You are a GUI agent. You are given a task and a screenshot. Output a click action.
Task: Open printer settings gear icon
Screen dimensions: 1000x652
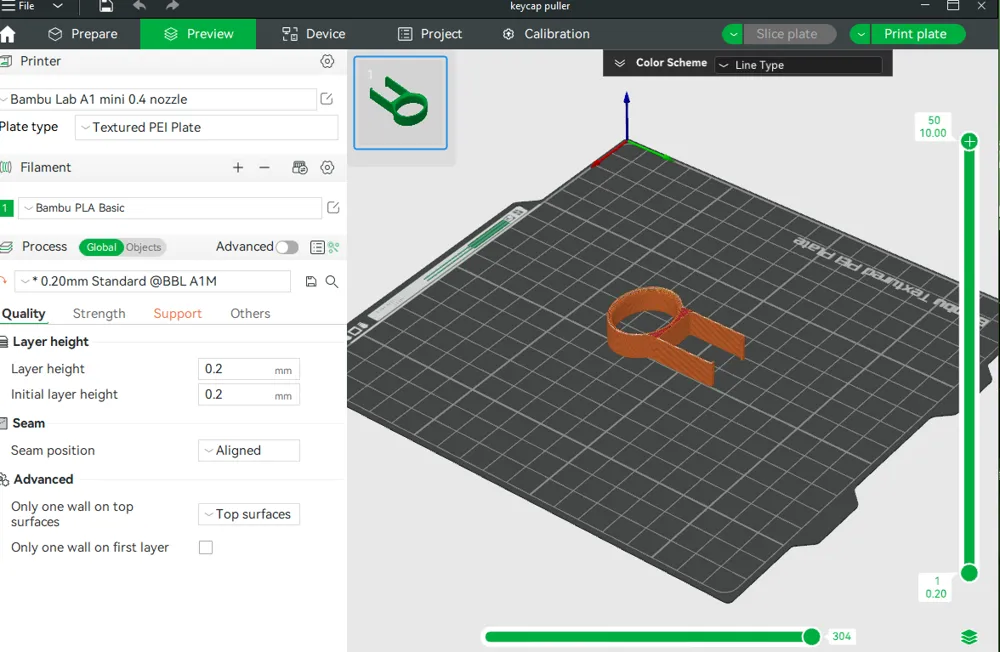tap(327, 61)
